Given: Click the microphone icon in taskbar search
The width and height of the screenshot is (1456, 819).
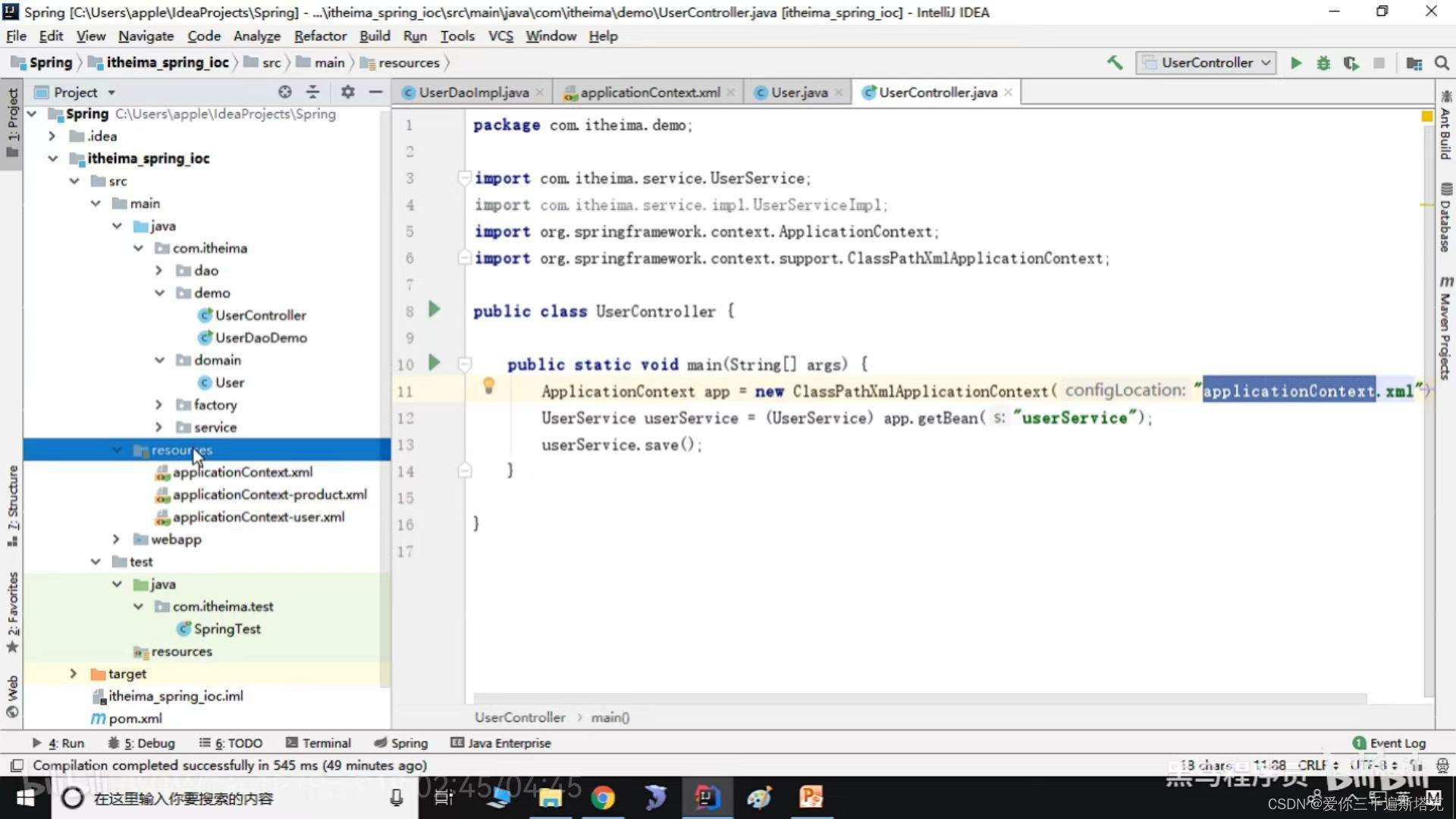Looking at the screenshot, I should pyautogui.click(x=396, y=798).
